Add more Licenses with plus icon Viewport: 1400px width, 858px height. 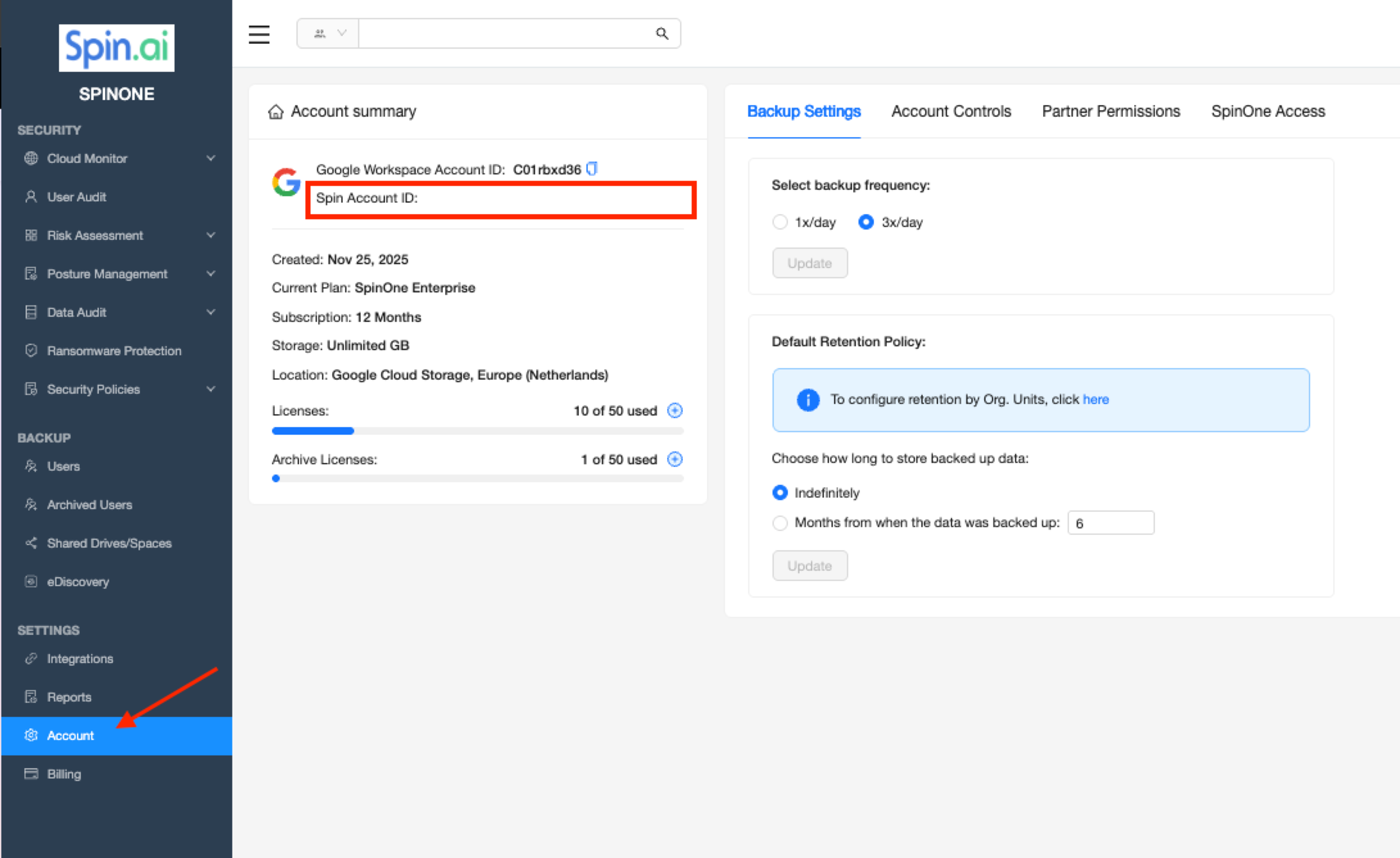(x=675, y=410)
